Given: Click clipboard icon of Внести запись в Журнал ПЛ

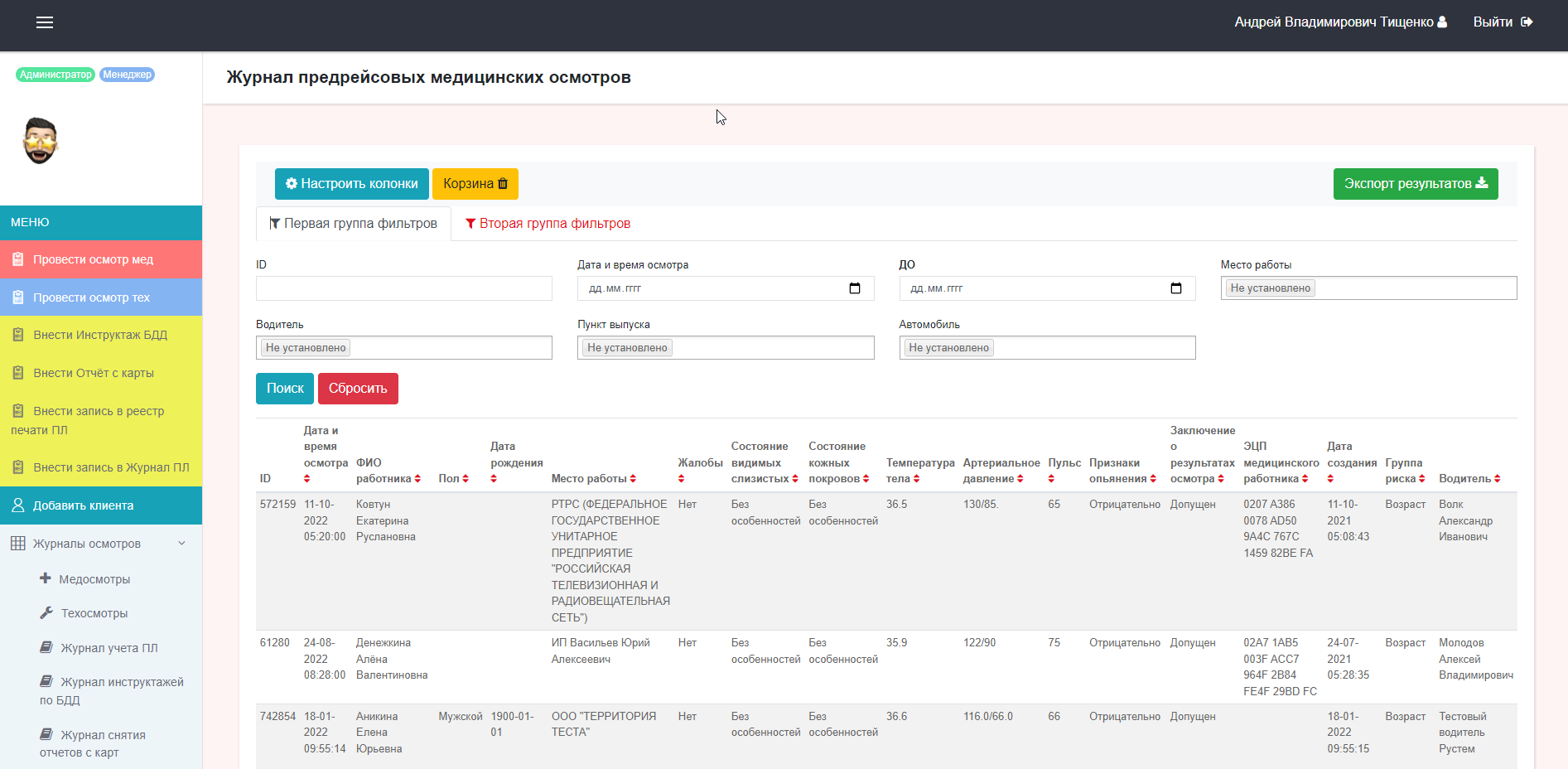Looking at the screenshot, I should tap(18, 467).
